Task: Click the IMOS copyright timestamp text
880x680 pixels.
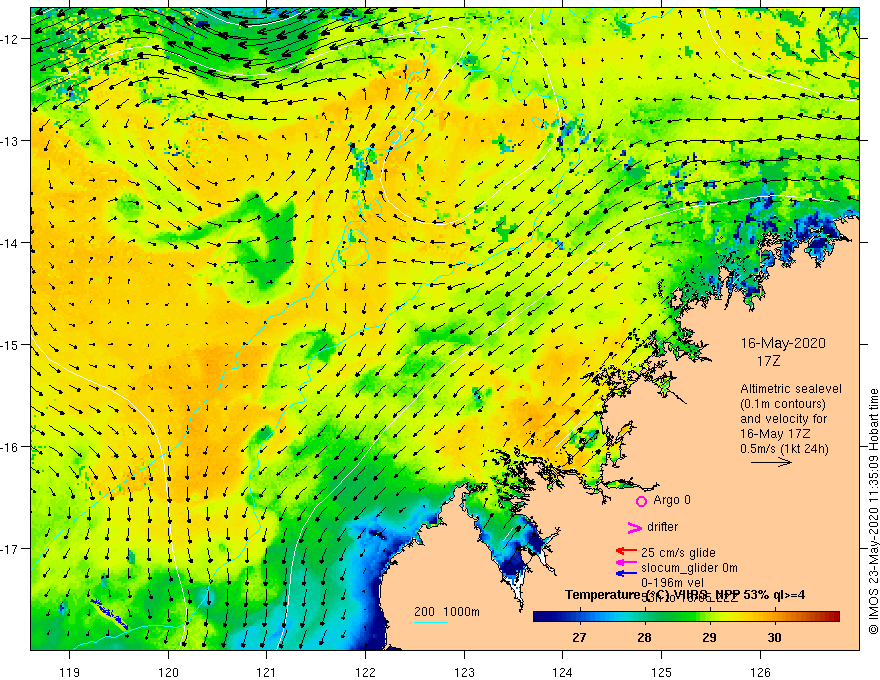Action: 873,512
